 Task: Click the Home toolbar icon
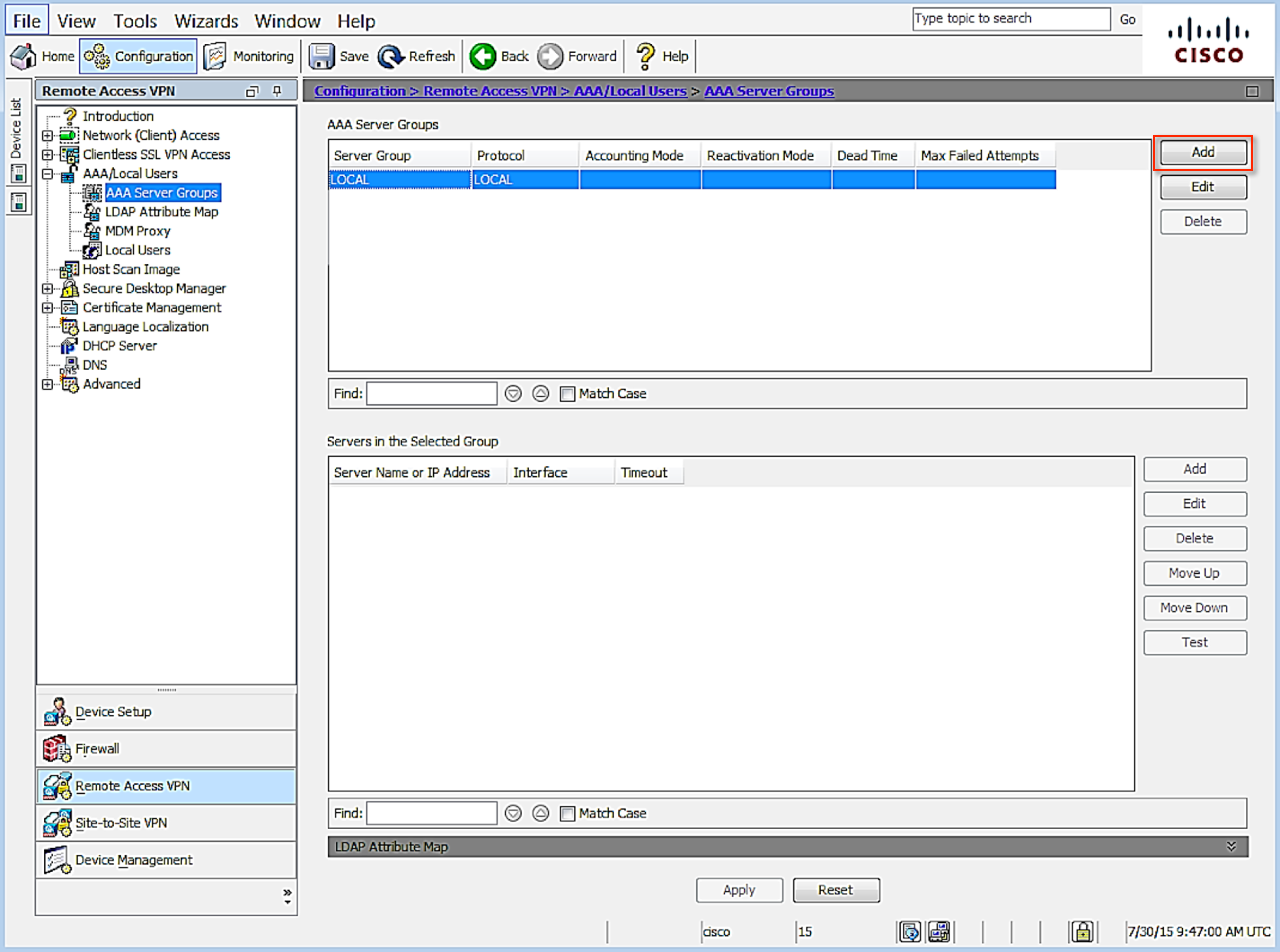click(x=24, y=56)
